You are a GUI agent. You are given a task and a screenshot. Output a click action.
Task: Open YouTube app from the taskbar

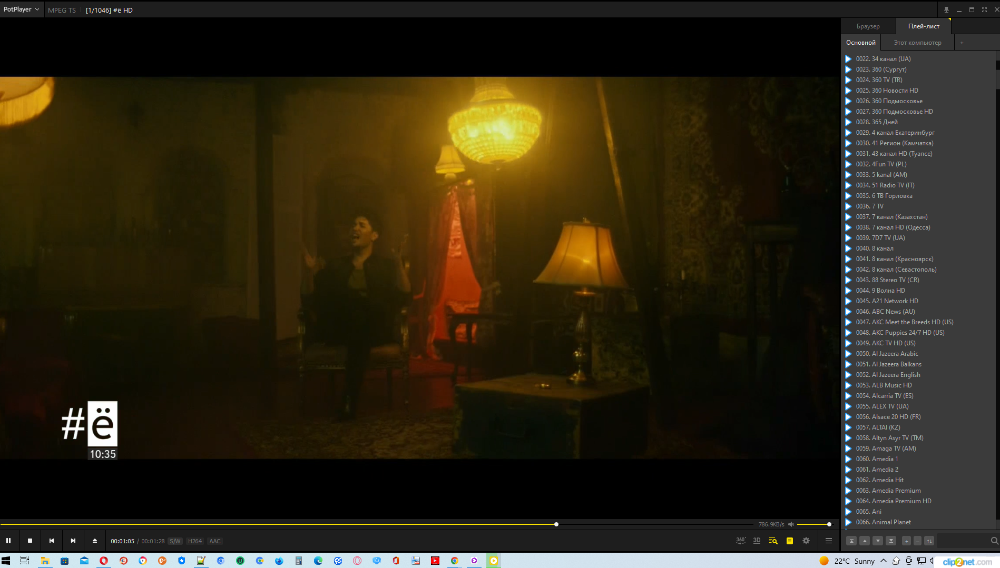(435, 561)
